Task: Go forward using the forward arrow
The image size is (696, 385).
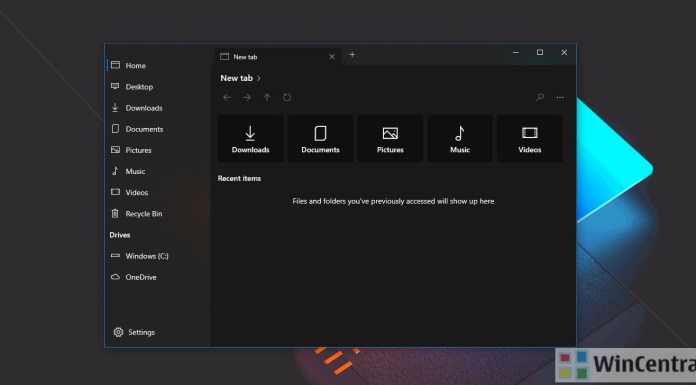Action: (x=247, y=97)
